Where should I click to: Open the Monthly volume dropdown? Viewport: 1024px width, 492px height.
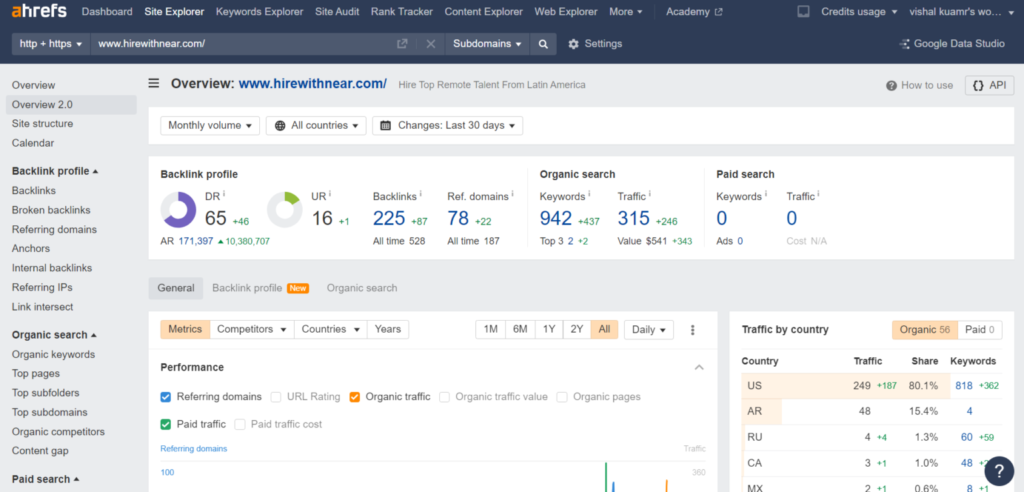click(210, 125)
